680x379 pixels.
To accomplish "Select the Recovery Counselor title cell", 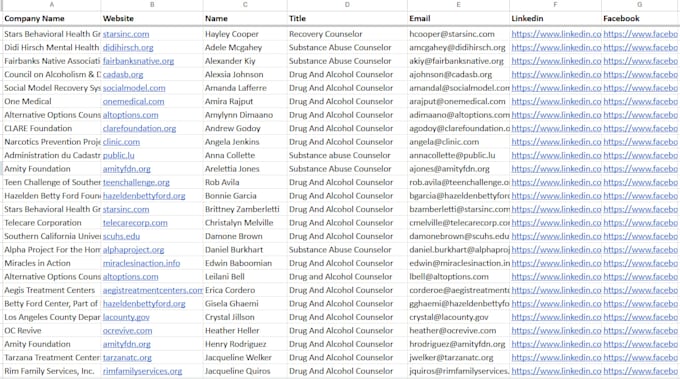I will [x=347, y=34].
